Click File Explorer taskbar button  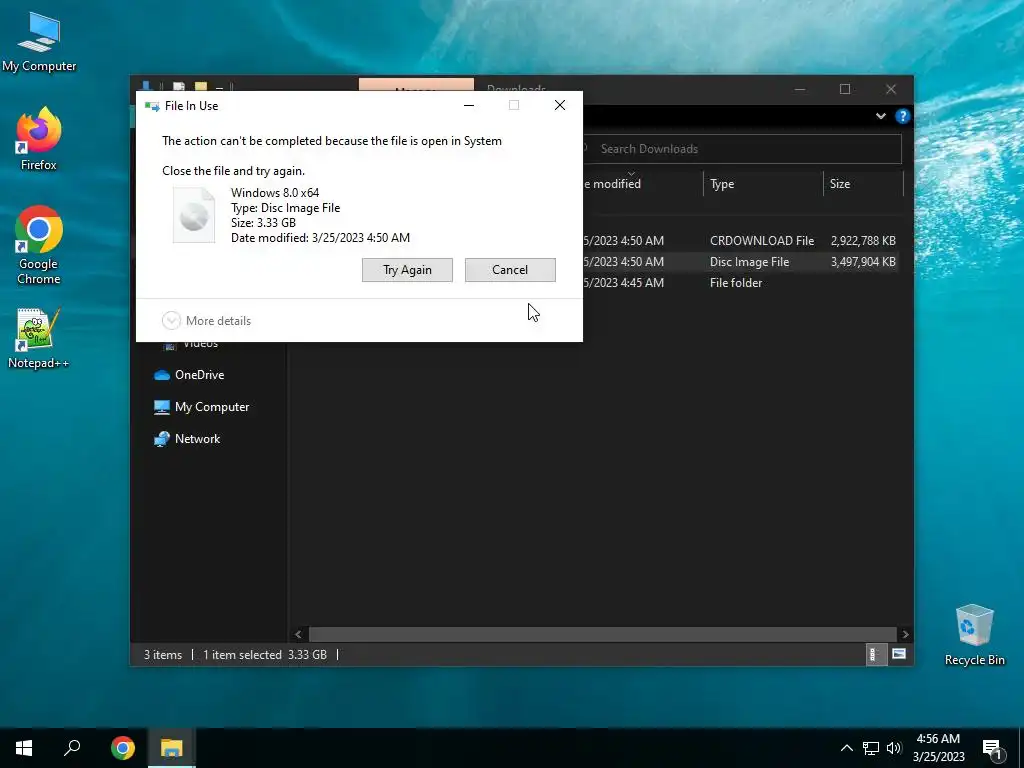point(172,748)
